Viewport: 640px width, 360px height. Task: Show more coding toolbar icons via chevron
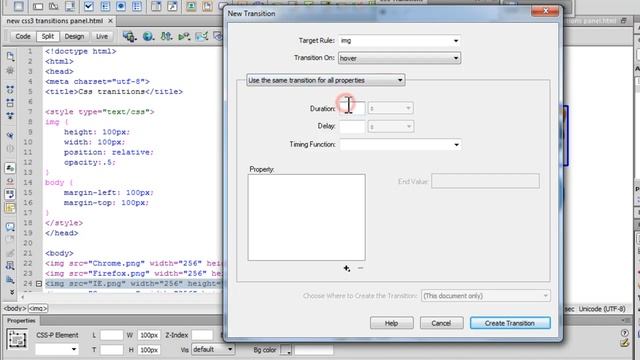[x=11, y=292]
